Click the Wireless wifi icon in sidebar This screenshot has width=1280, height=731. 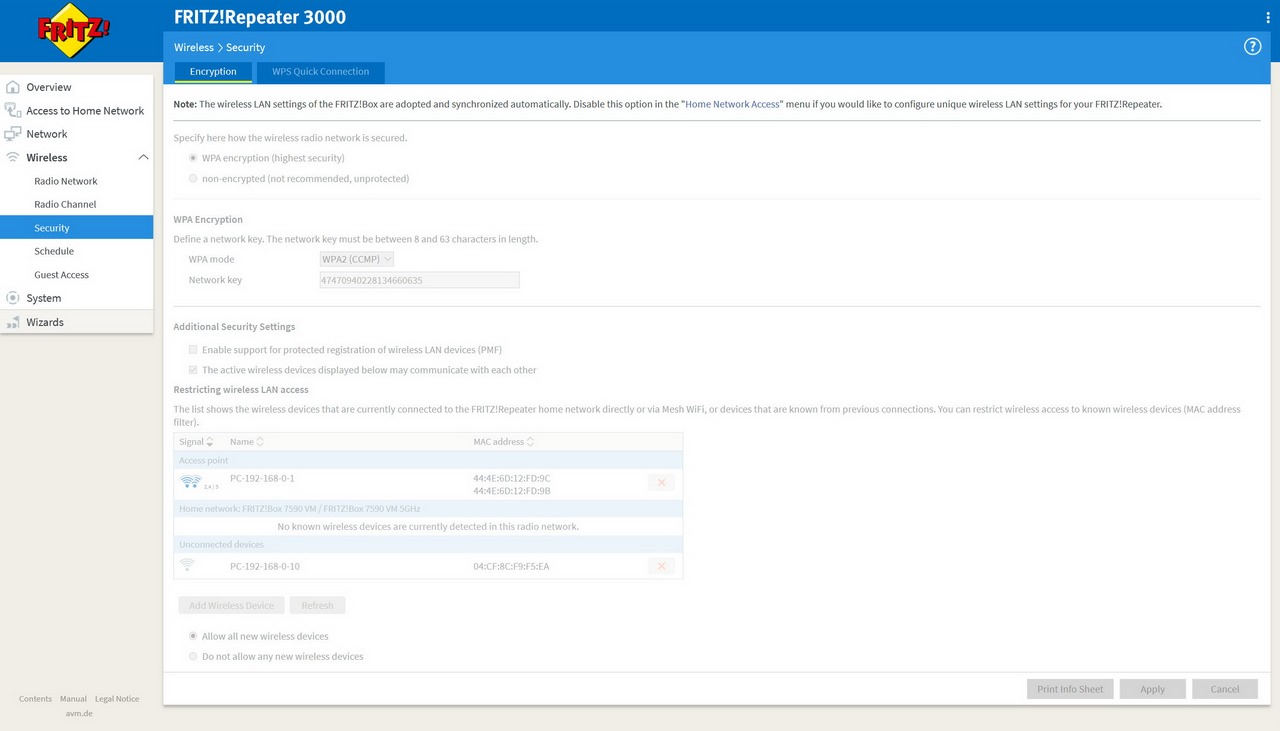click(13, 157)
